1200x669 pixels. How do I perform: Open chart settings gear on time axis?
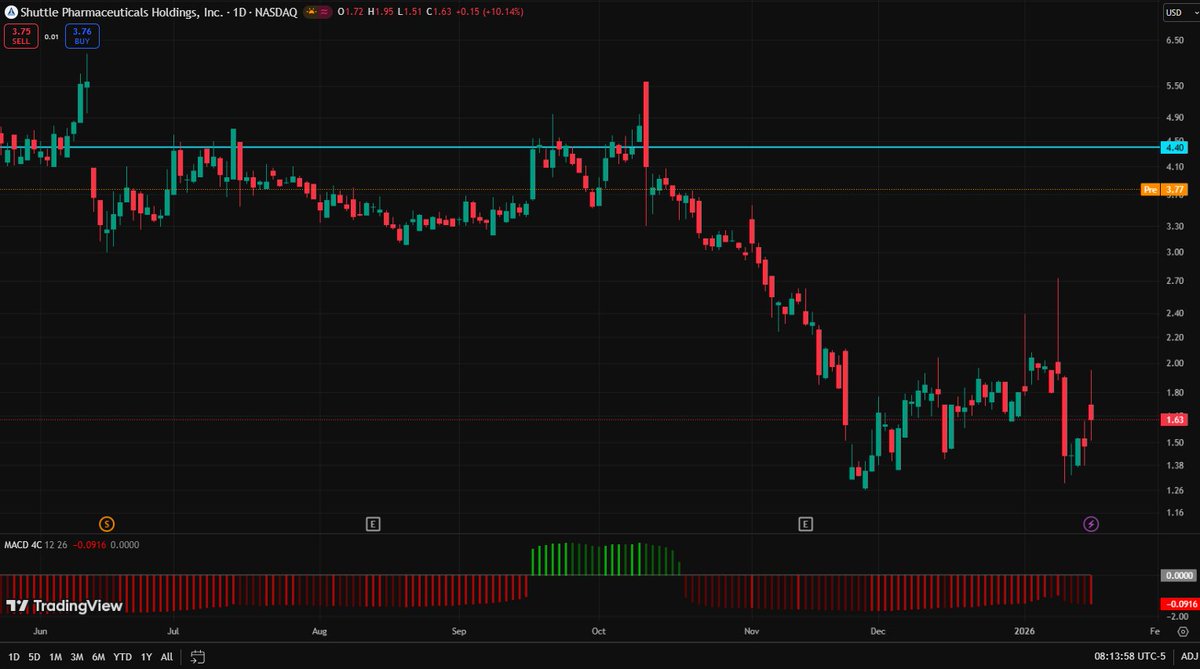click(x=1183, y=631)
